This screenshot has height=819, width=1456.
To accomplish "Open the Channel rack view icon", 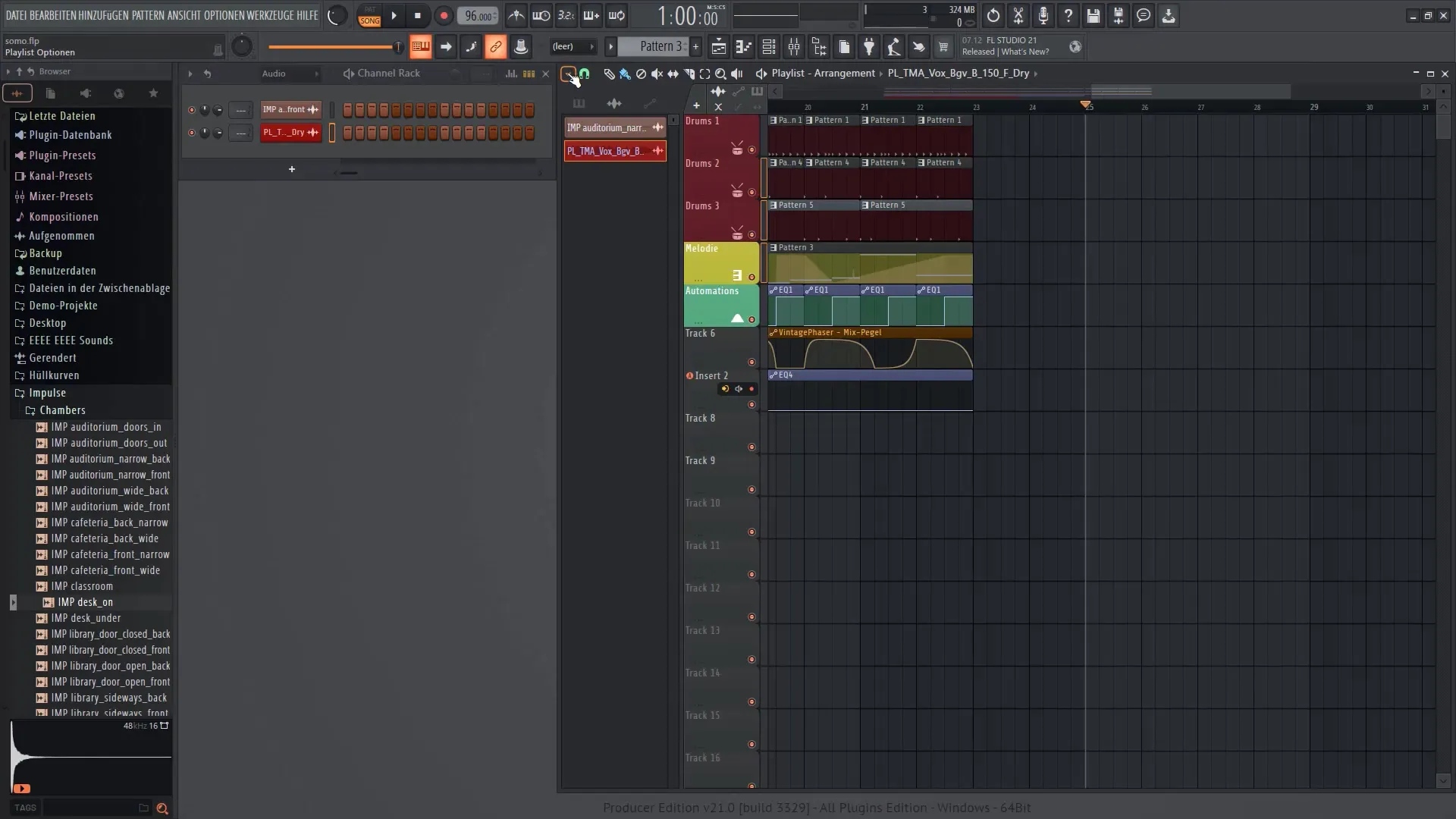I will pyautogui.click(x=768, y=47).
